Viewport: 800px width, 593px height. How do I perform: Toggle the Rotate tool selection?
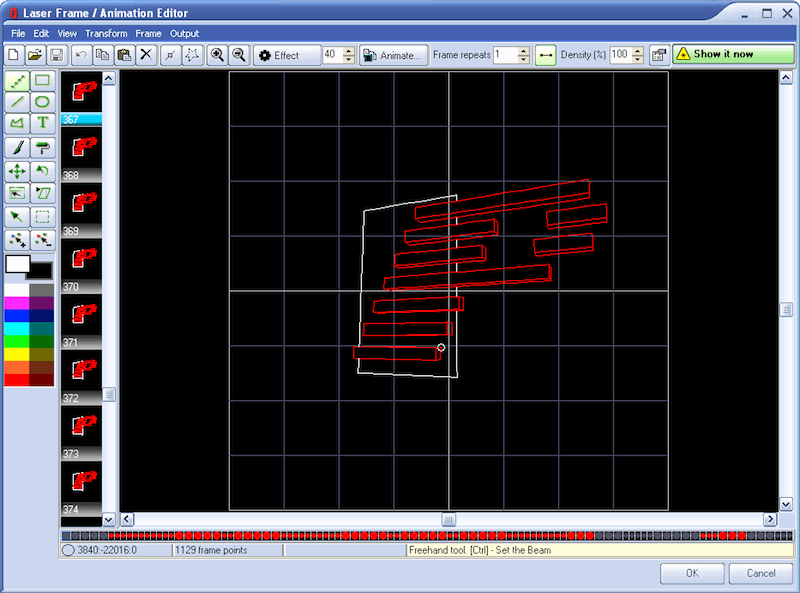pyautogui.click(x=42, y=170)
